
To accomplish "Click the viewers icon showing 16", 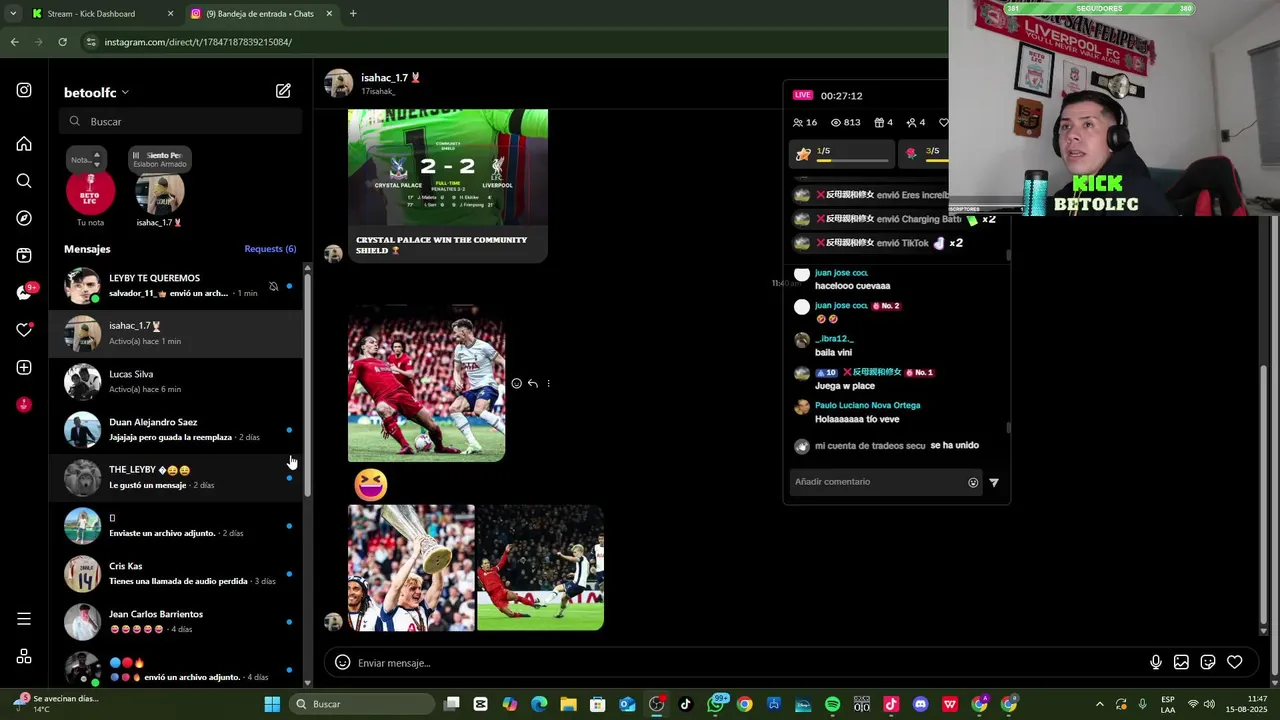I will coord(798,123).
